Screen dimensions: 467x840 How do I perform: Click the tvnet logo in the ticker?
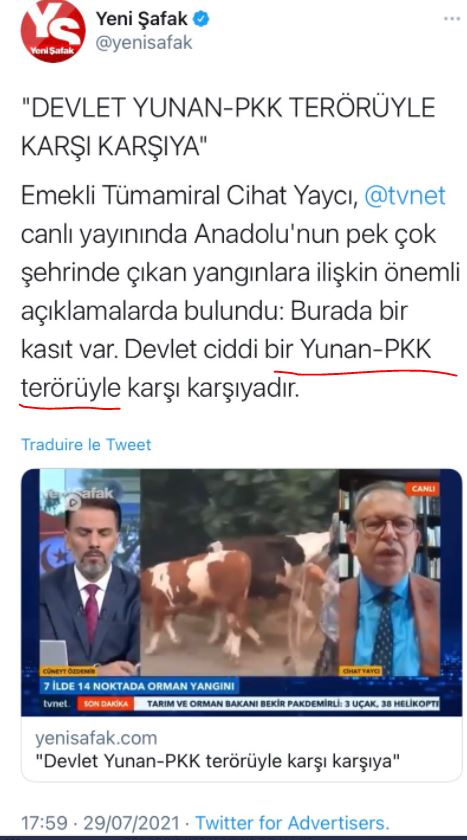57,703
